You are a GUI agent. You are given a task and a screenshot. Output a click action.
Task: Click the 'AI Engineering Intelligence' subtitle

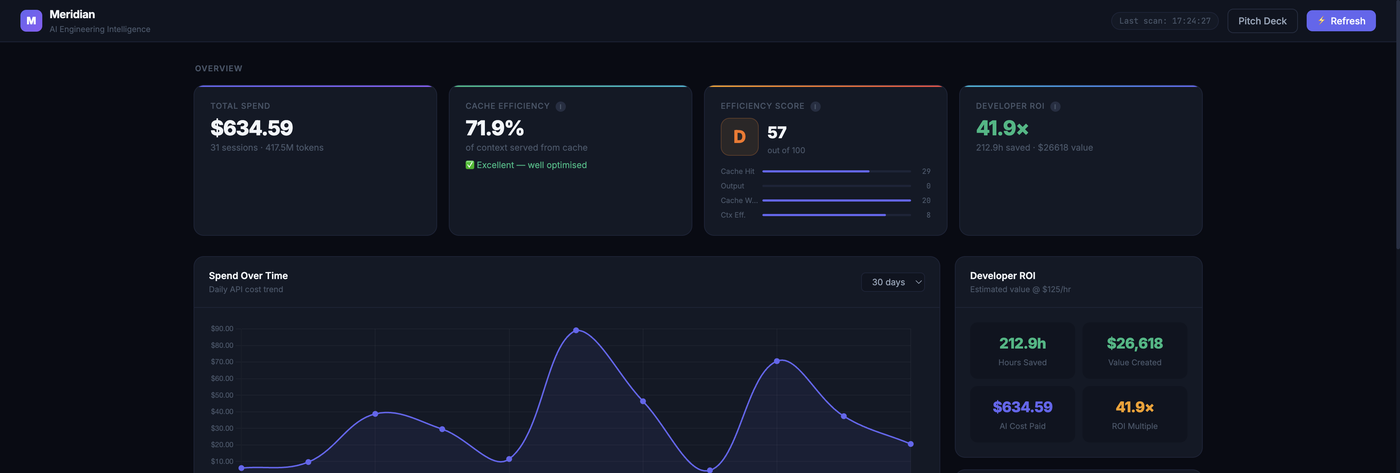[100, 30]
